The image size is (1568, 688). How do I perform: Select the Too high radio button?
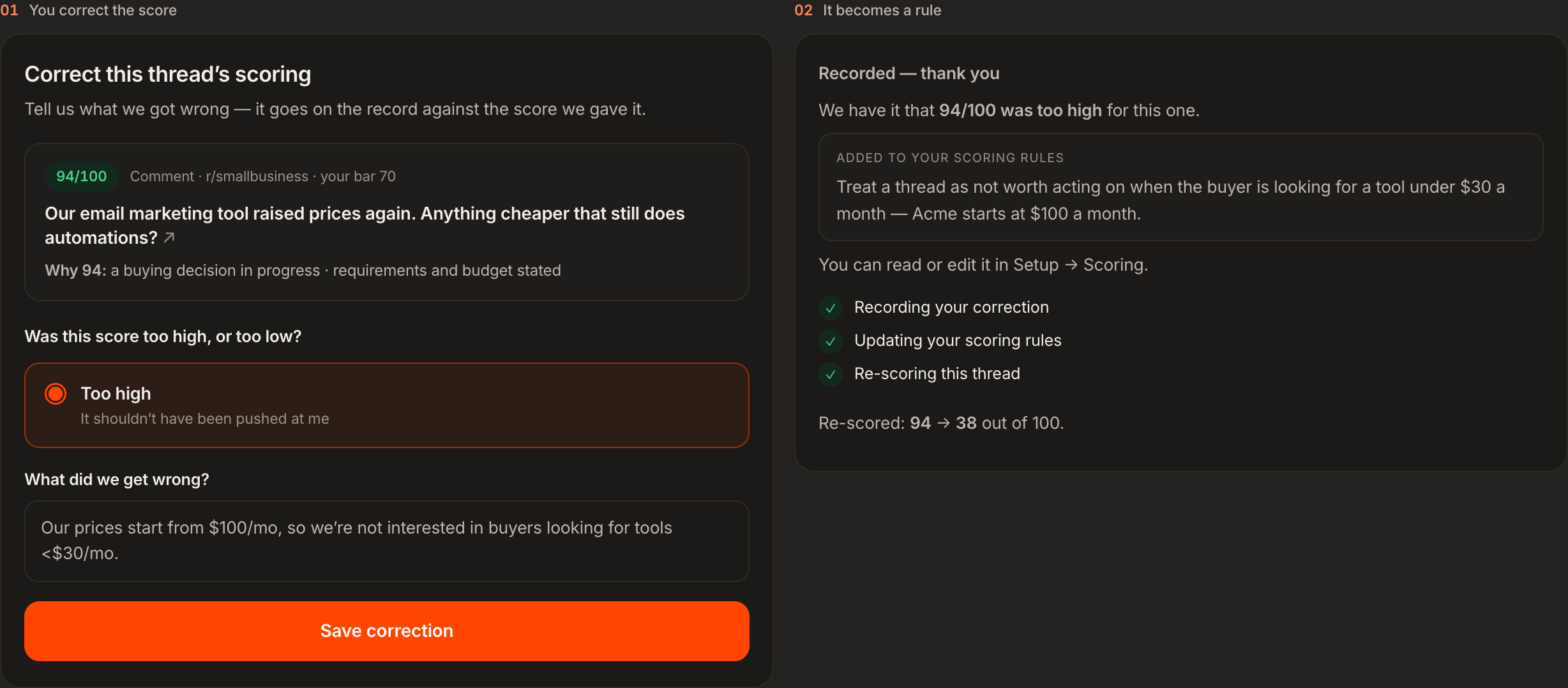pos(56,394)
